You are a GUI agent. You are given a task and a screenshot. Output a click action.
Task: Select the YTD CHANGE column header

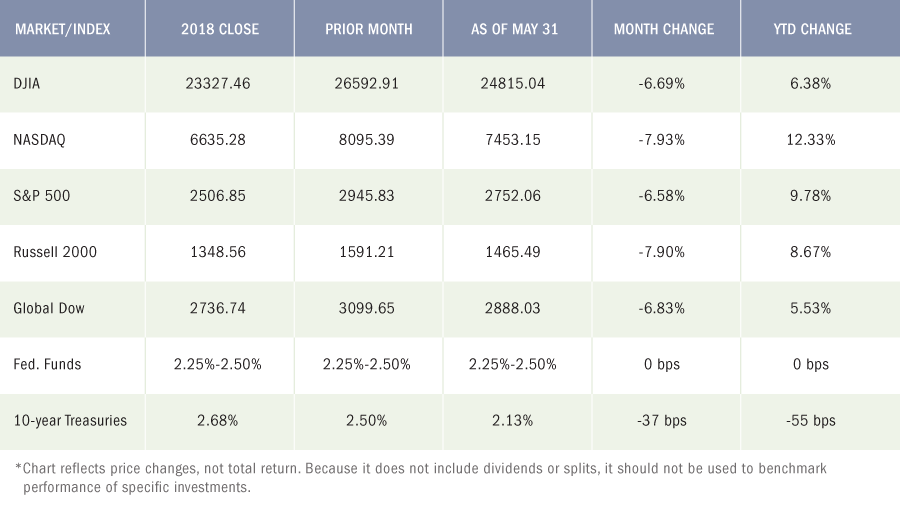tap(812, 29)
